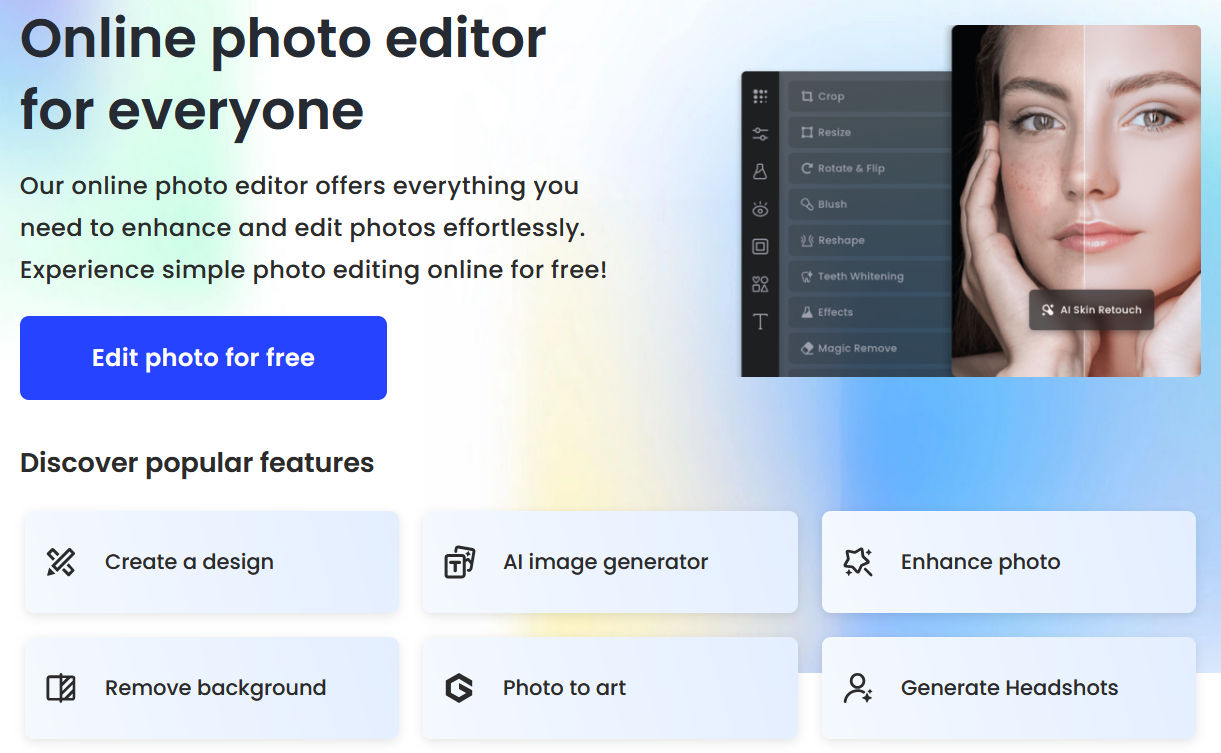The image size is (1221, 753).
Task: Select Blush in the editor tool list
Action: tap(869, 204)
